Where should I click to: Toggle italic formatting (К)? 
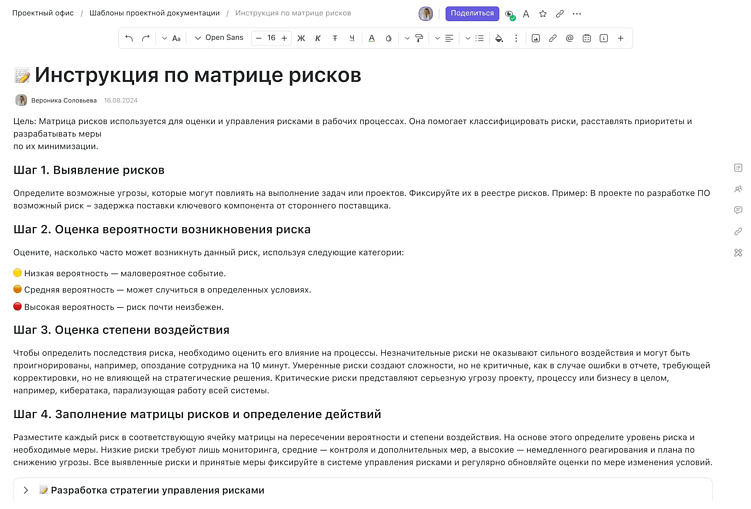pos(318,38)
